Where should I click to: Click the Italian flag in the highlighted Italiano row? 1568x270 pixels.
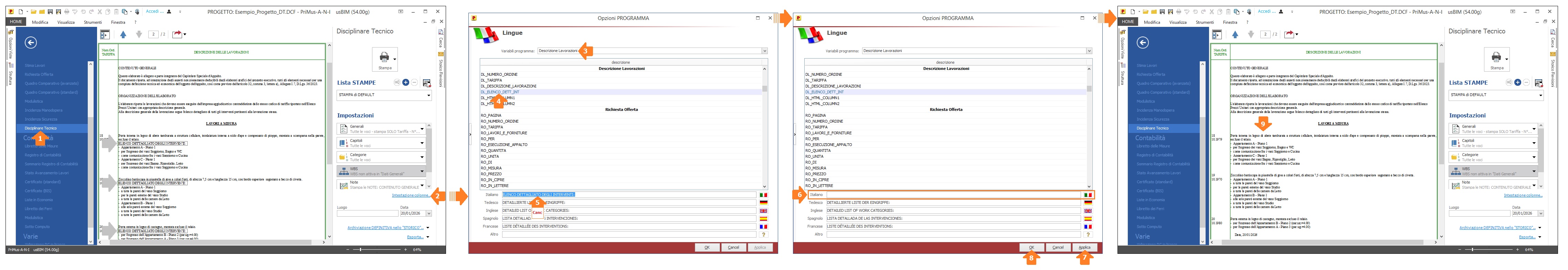[1088, 195]
